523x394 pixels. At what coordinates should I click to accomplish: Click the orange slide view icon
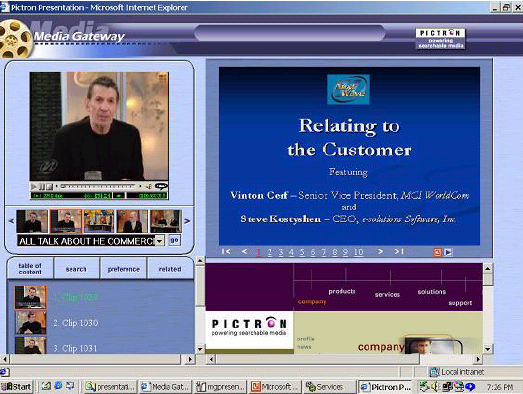(437, 252)
